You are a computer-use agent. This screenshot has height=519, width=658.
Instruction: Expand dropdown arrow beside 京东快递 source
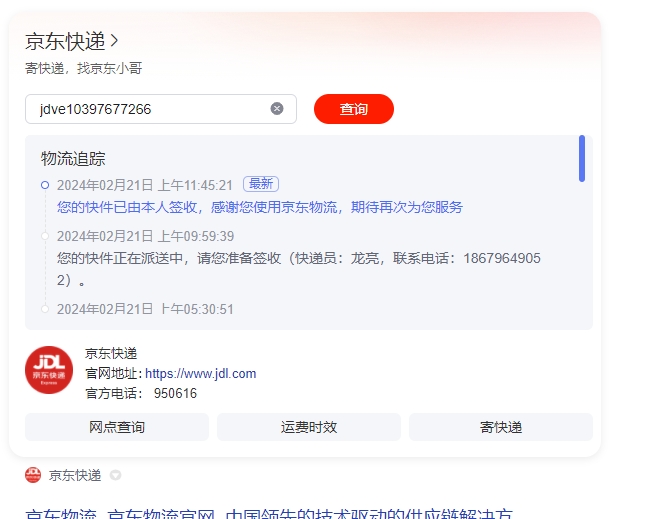pos(115,475)
